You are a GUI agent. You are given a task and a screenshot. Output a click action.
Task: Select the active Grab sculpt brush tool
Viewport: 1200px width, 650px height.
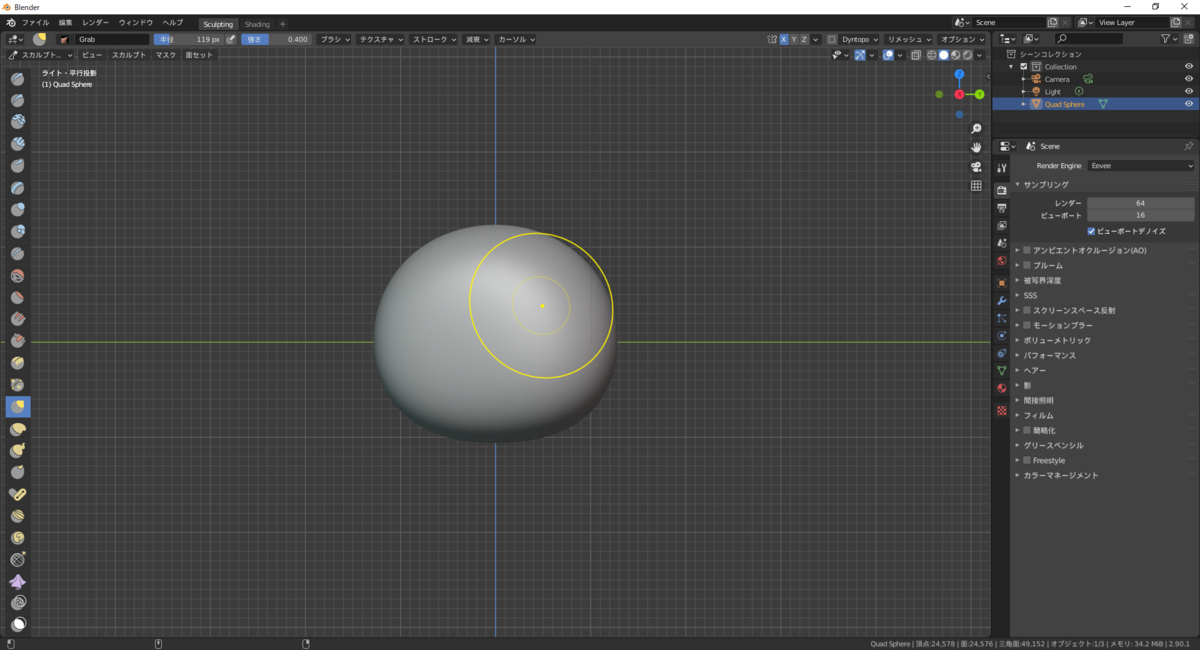[x=18, y=407]
